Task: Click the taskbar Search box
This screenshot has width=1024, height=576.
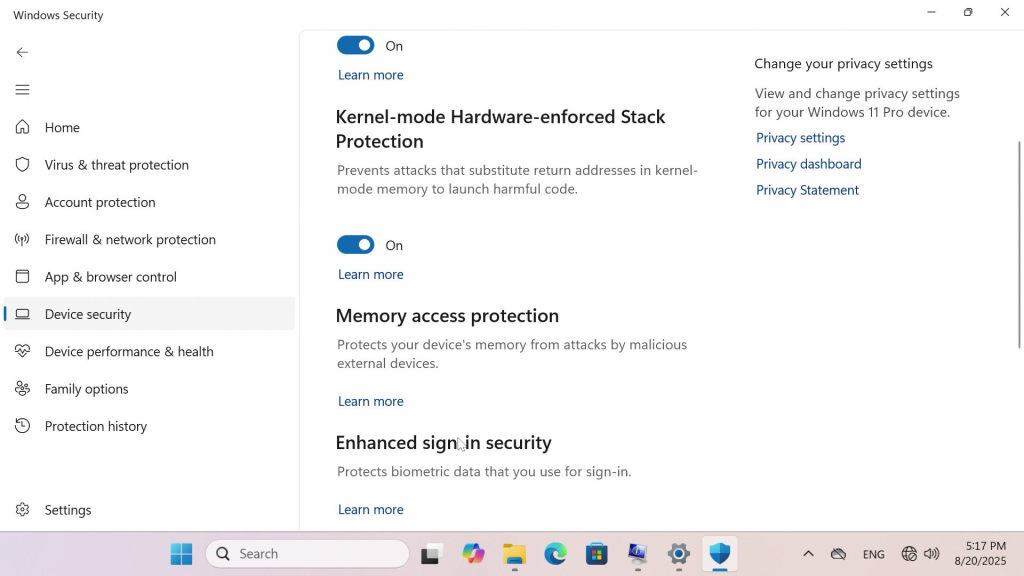Action: tap(308, 554)
